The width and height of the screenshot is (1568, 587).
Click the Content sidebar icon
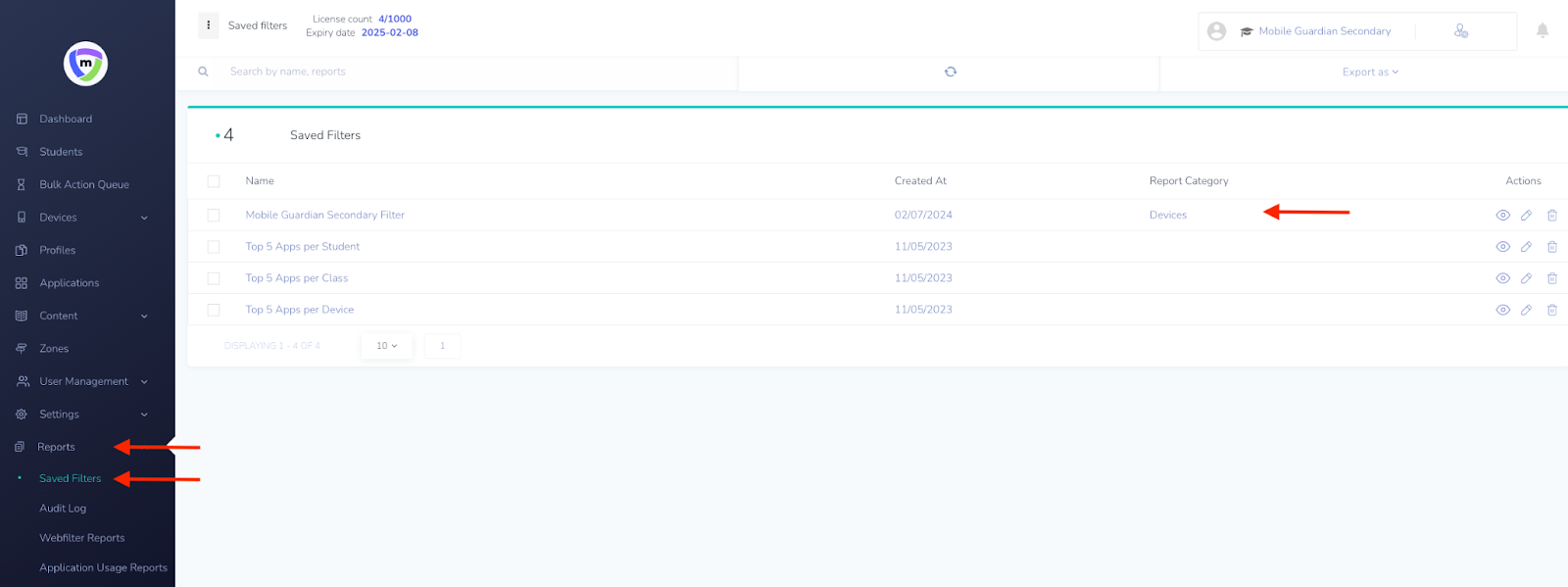pos(22,316)
